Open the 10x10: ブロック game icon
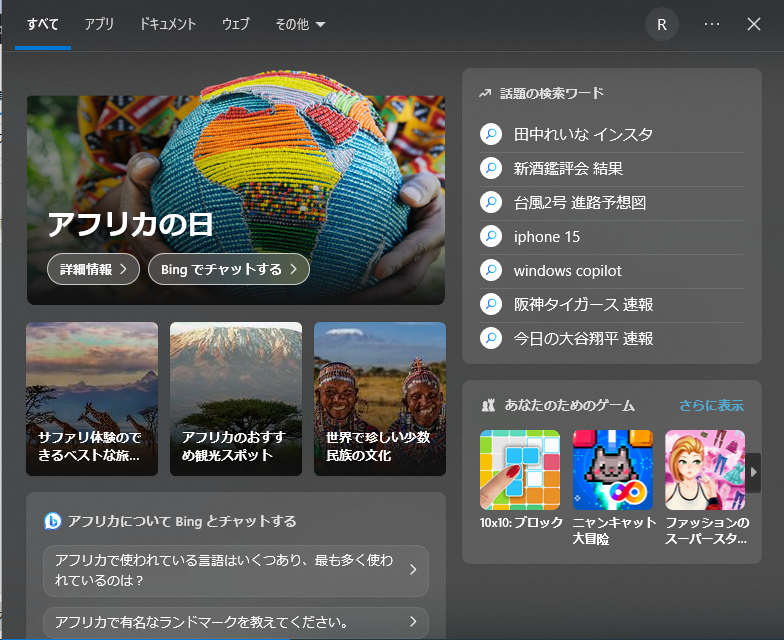 click(520, 470)
